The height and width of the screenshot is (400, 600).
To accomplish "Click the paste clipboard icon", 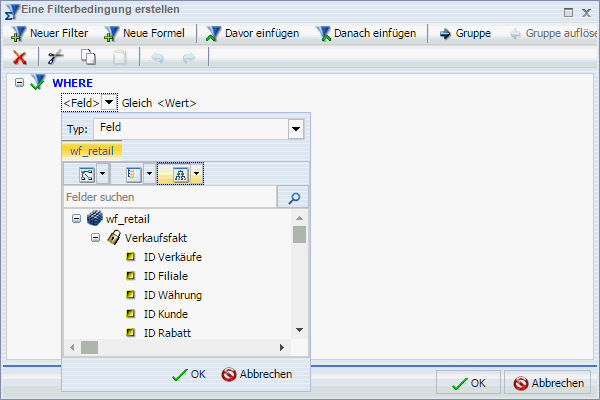I will [x=120, y=57].
